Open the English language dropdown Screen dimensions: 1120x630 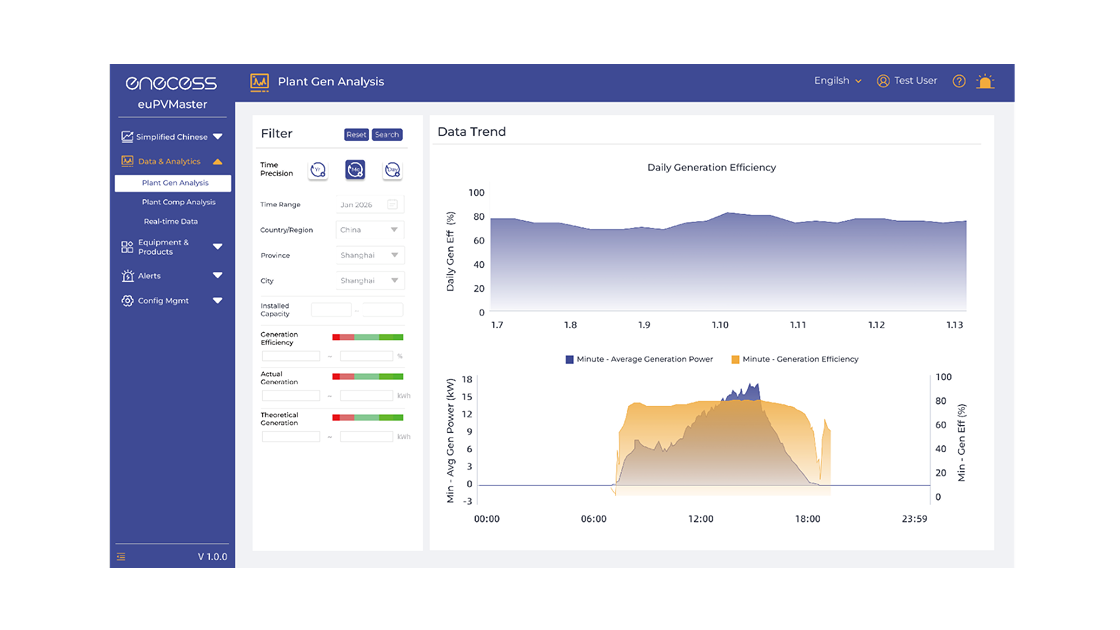coord(838,81)
